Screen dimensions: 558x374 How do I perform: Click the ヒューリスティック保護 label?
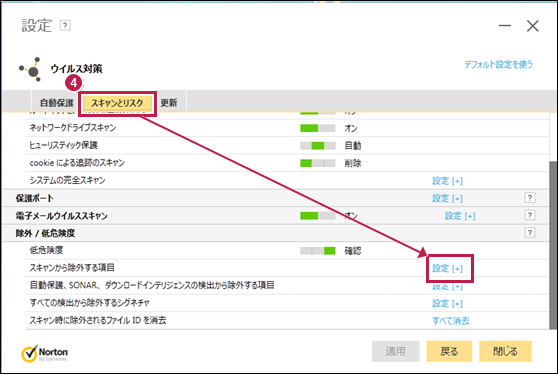click(63, 145)
